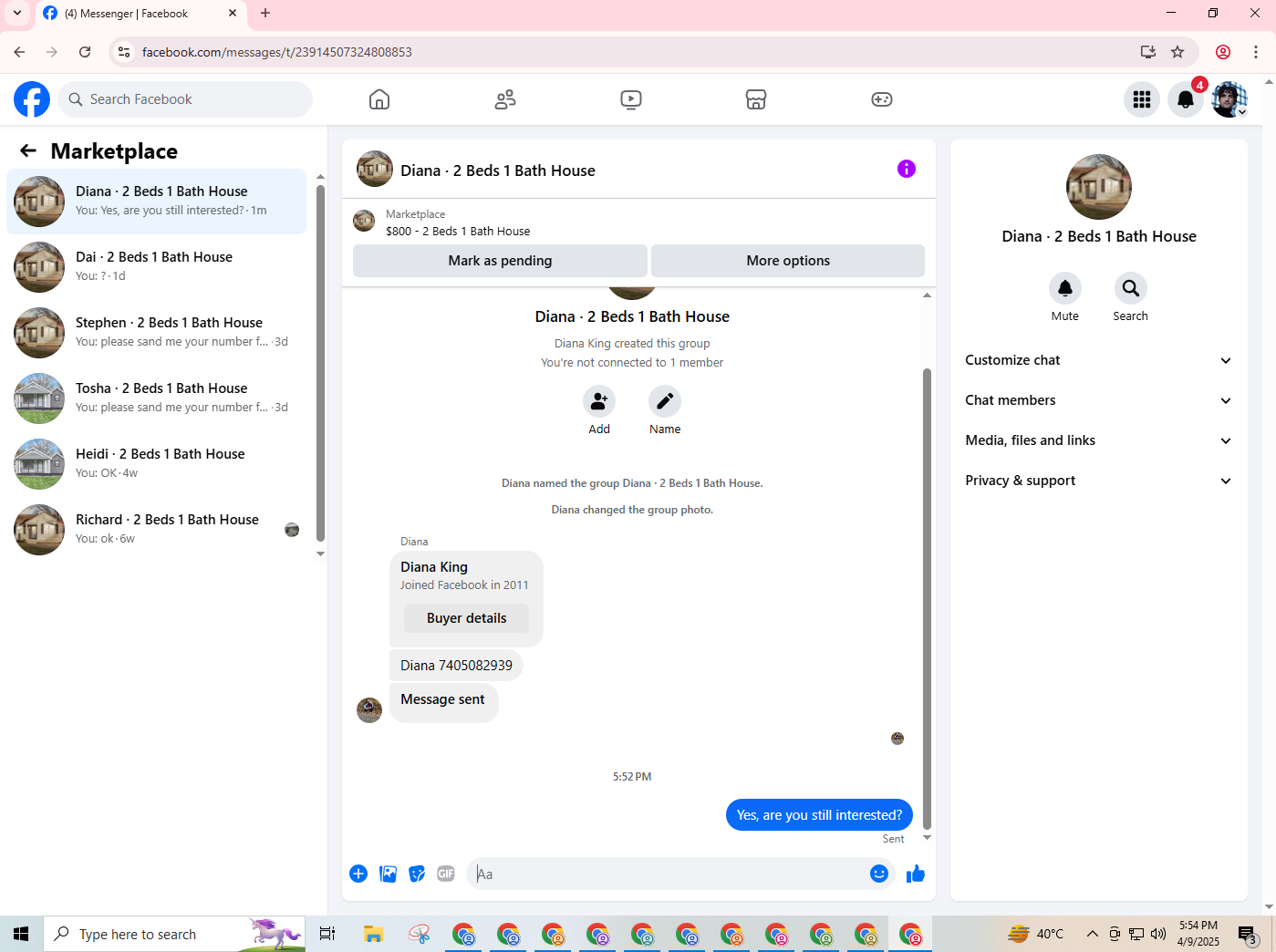1276x952 pixels.
Task: Click the Search Facebook field
Action: [x=185, y=99]
